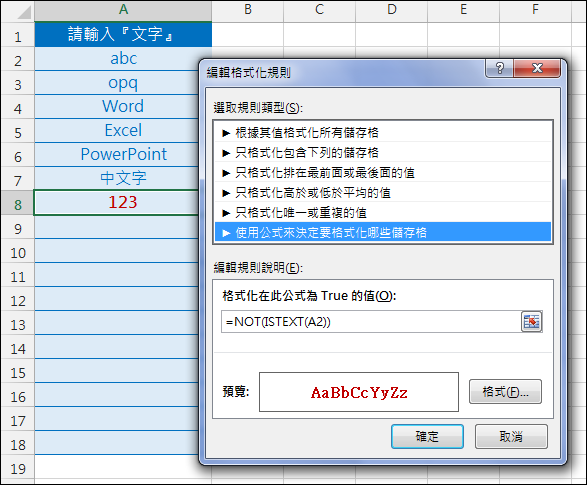The image size is (587, 485).
Task: Select column E header
Action: [463, 10]
